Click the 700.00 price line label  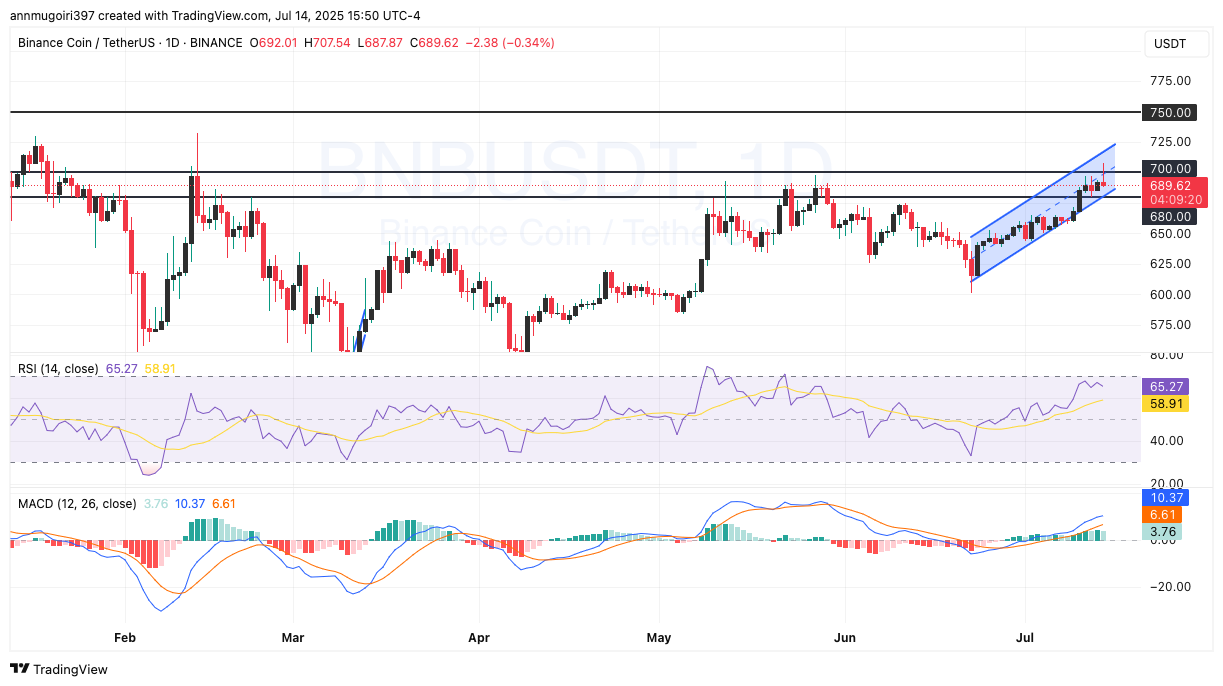(x=1169, y=169)
